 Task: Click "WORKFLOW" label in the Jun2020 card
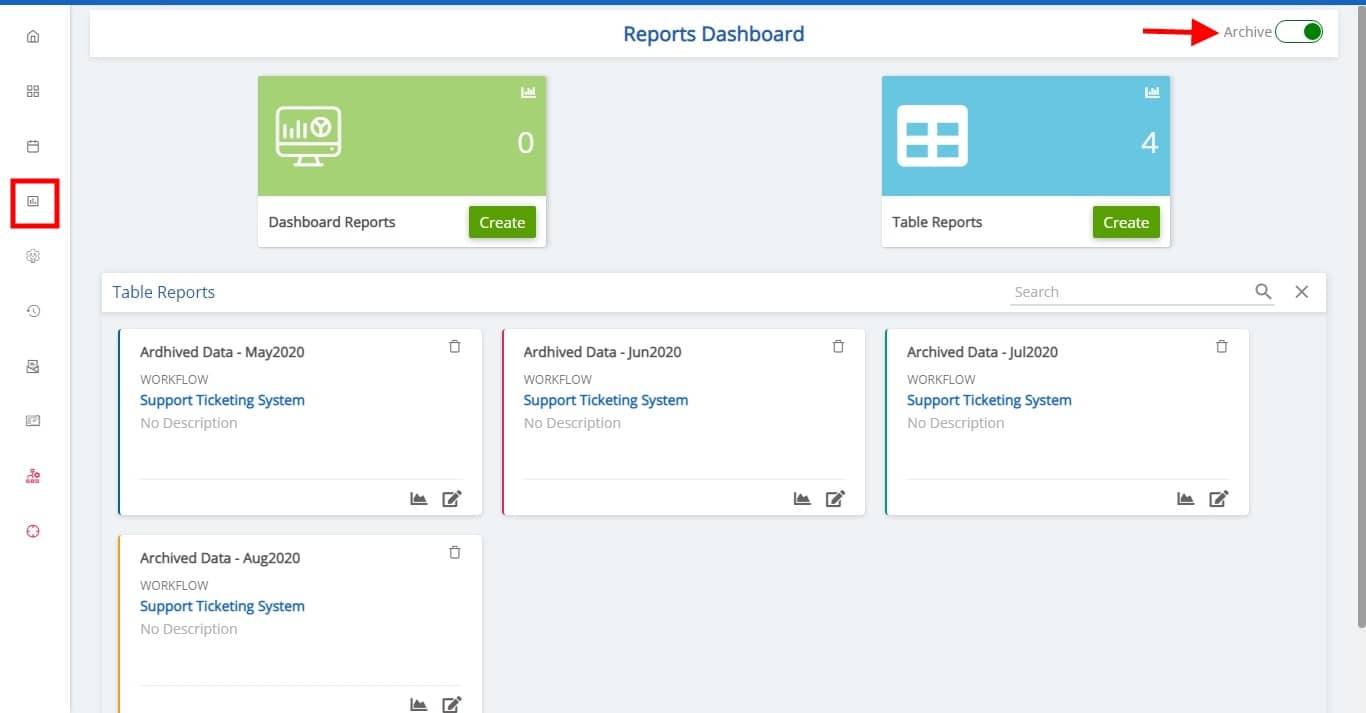[558, 380]
